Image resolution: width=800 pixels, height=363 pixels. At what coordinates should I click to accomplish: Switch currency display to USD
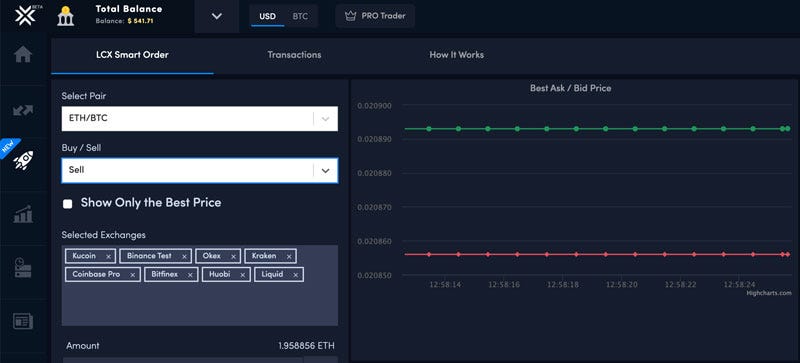tap(267, 16)
